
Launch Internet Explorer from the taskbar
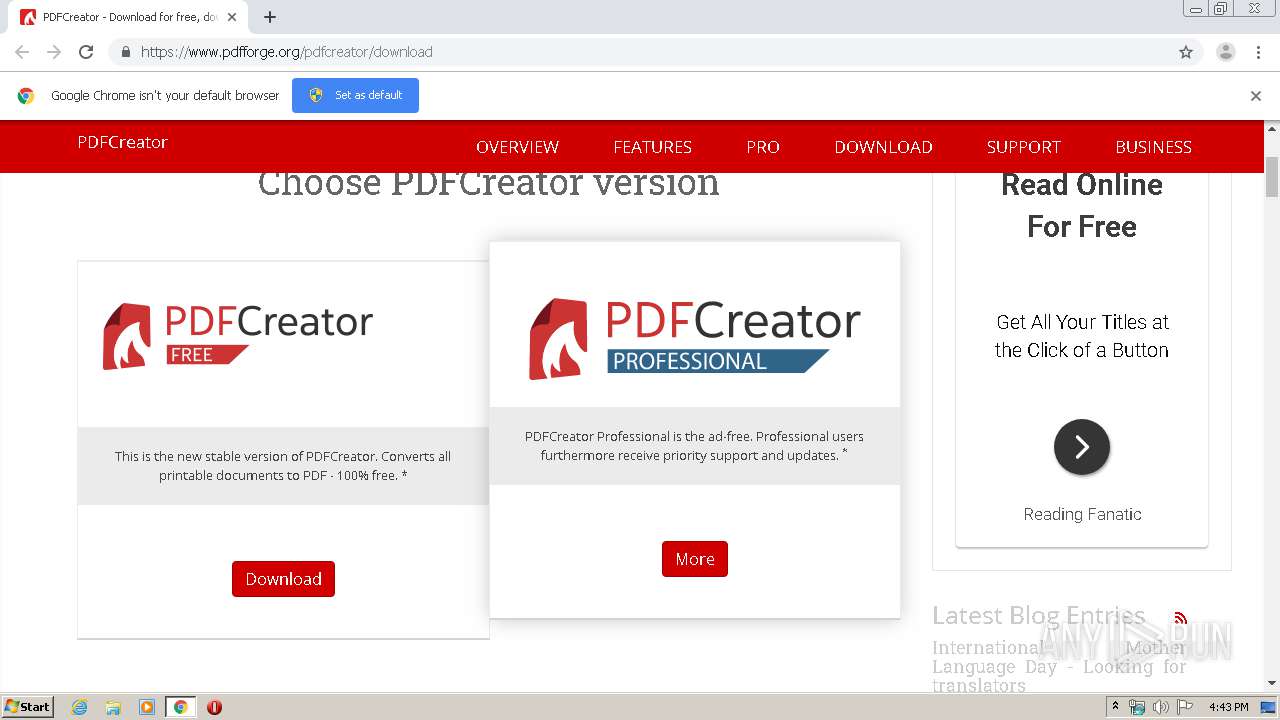pyautogui.click(x=79, y=707)
